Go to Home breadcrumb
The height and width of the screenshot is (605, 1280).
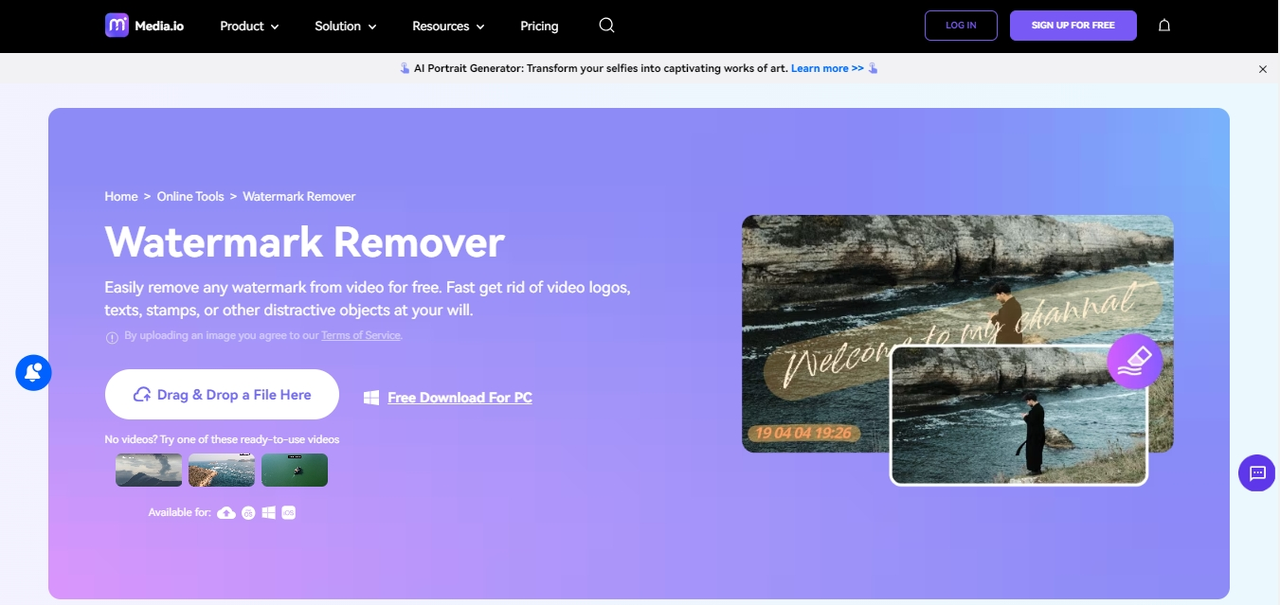(121, 197)
